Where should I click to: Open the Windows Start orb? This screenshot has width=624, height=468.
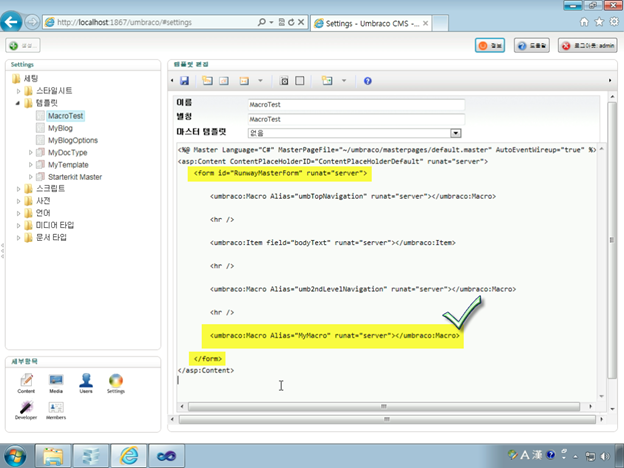click(x=15, y=456)
